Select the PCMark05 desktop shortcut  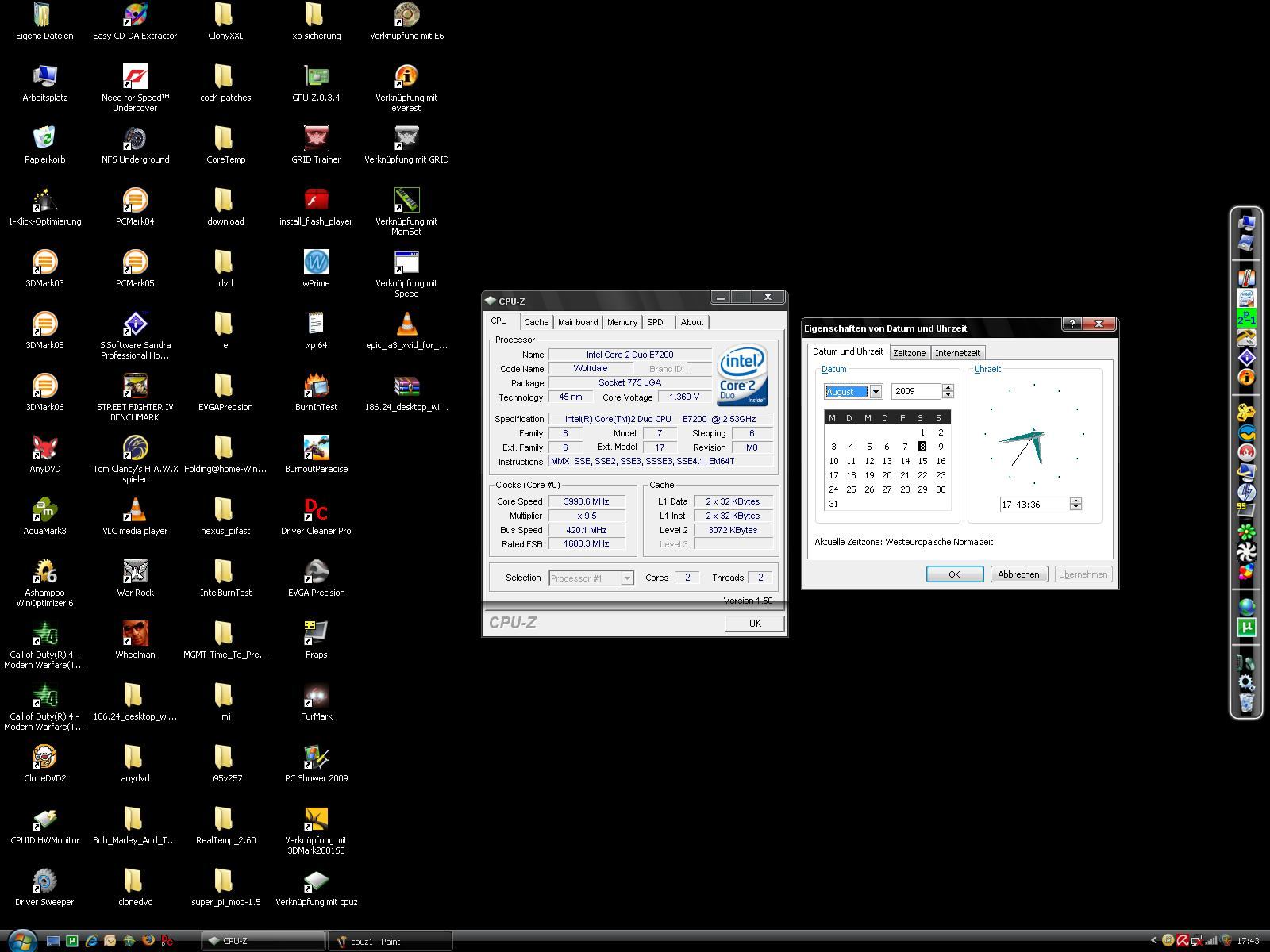[x=135, y=268]
